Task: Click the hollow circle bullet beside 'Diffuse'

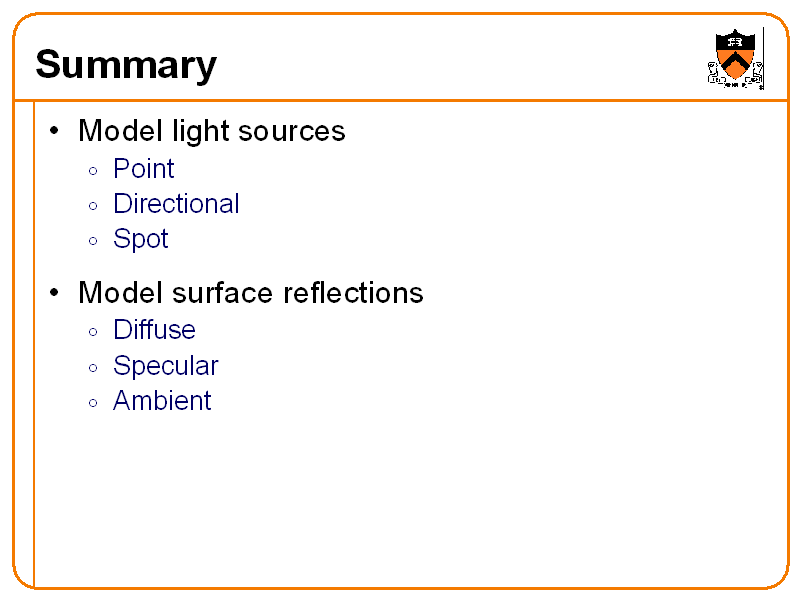Action: pos(92,332)
